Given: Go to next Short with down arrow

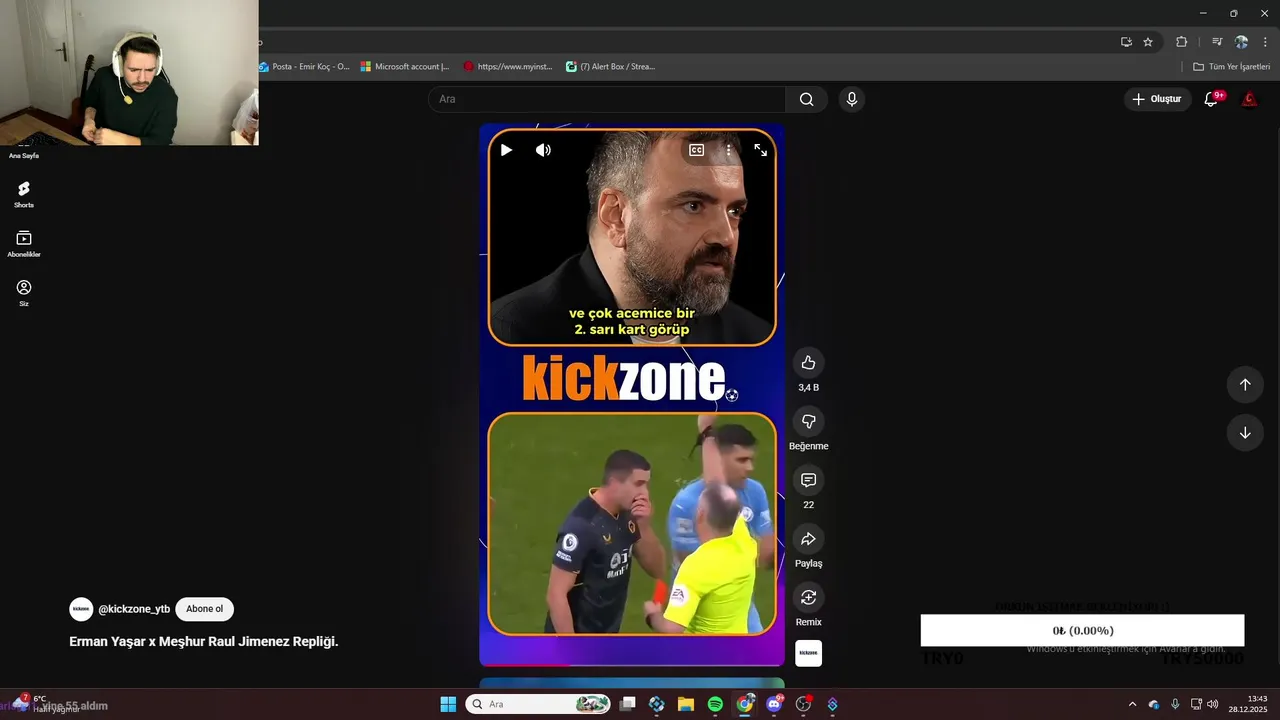Looking at the screenshot, I should tap(1245, 433).
